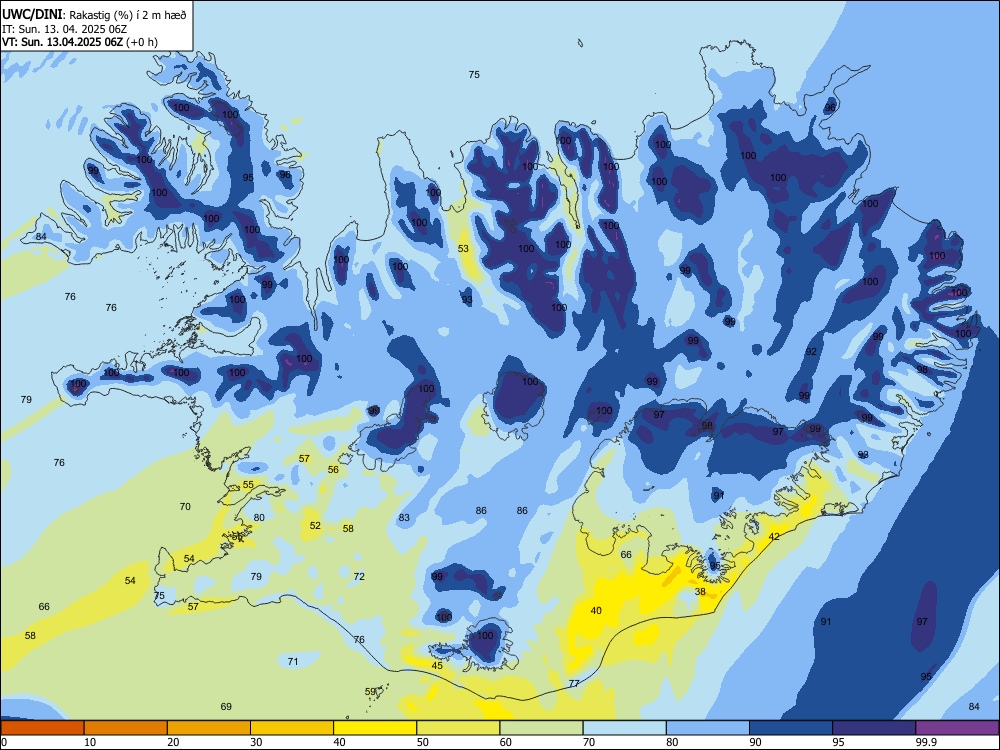Click the title text 'UWC/DINI: Rakastig (%) í 2 m hæð'

pyautogui.click(x=94, y=15)
